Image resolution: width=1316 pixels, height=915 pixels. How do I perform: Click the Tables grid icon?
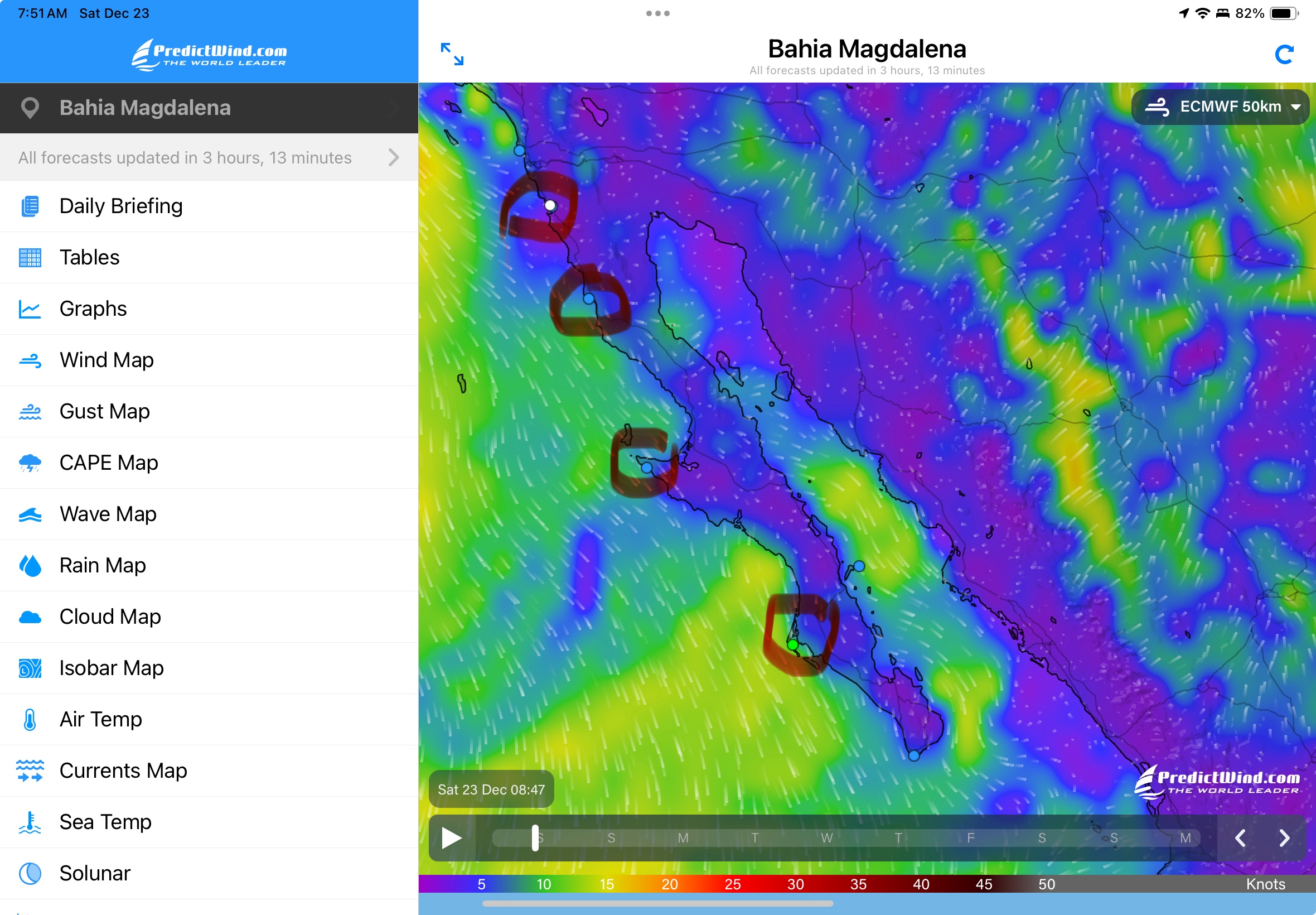pyautogui.click(x=30, y=257)
